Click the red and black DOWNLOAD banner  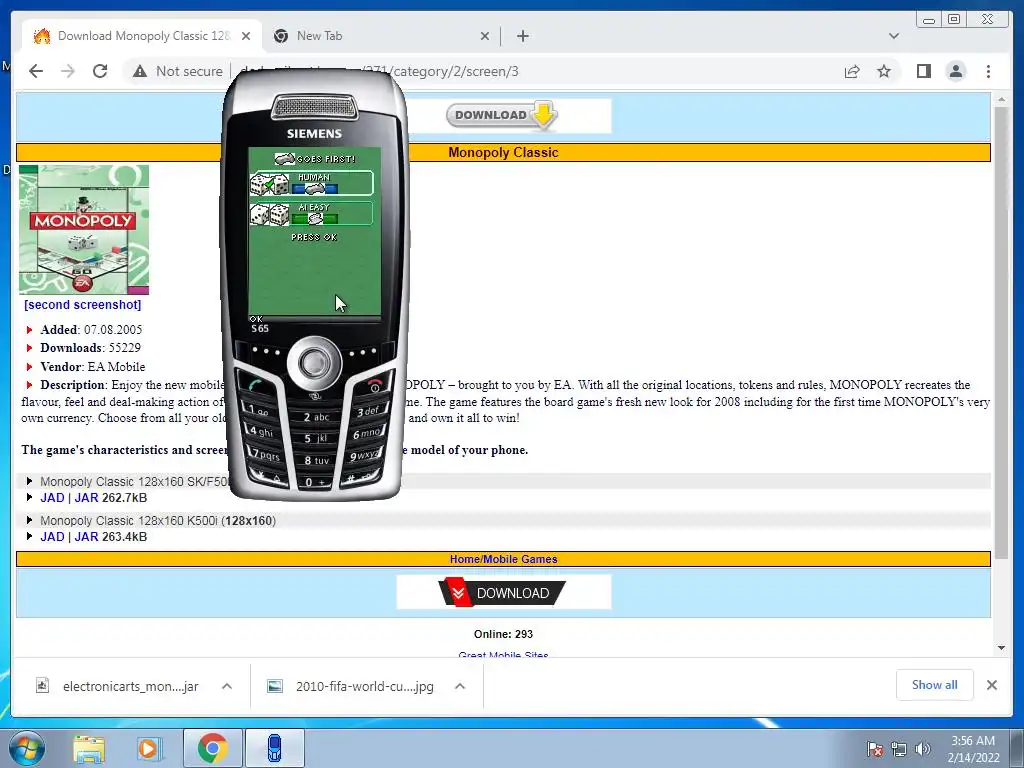point(503,592)
